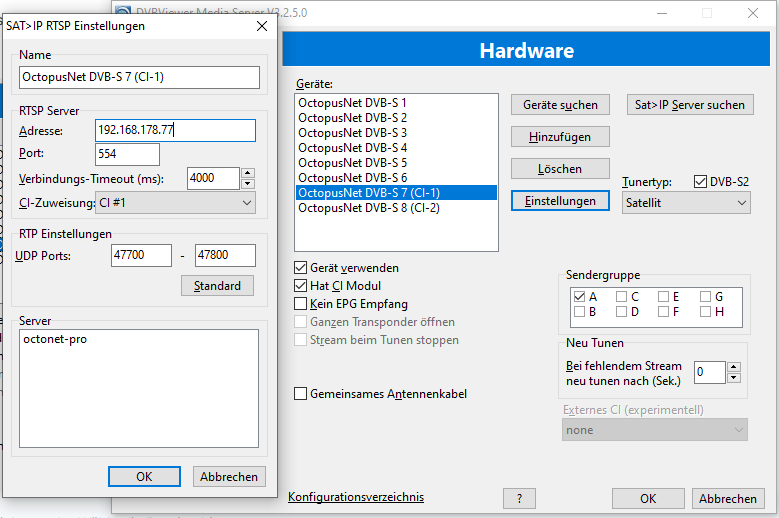Enable Kein EPG Empfang option
This screenshot has height=518, width=779.
[x=301, y=304]
